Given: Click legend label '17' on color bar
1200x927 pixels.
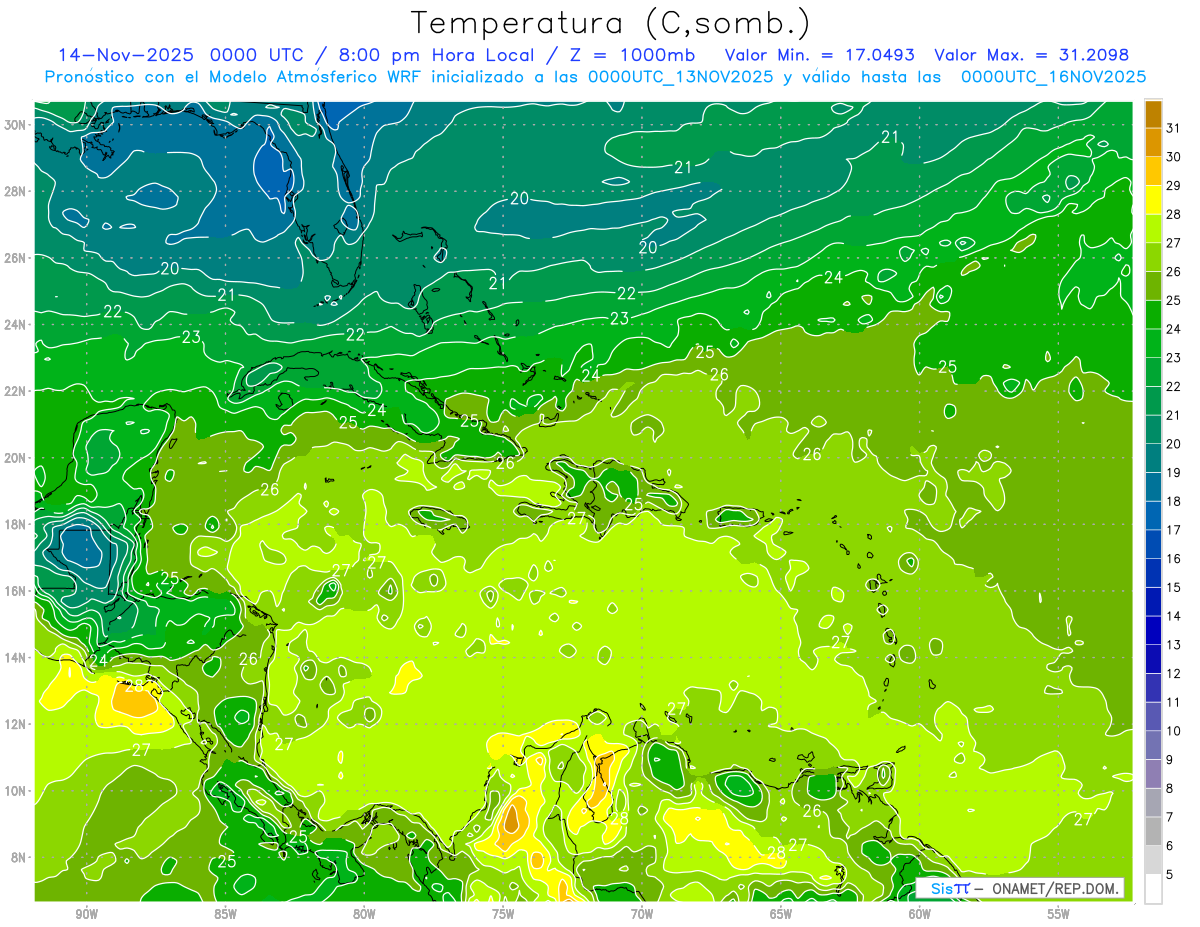Looking at the screenshot, I should tap(1174, 530).
